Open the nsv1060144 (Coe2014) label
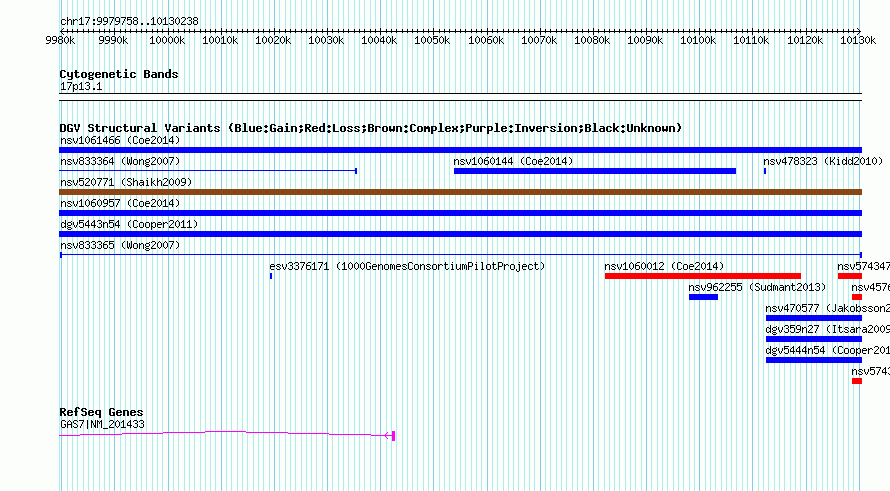 (513, 161)
